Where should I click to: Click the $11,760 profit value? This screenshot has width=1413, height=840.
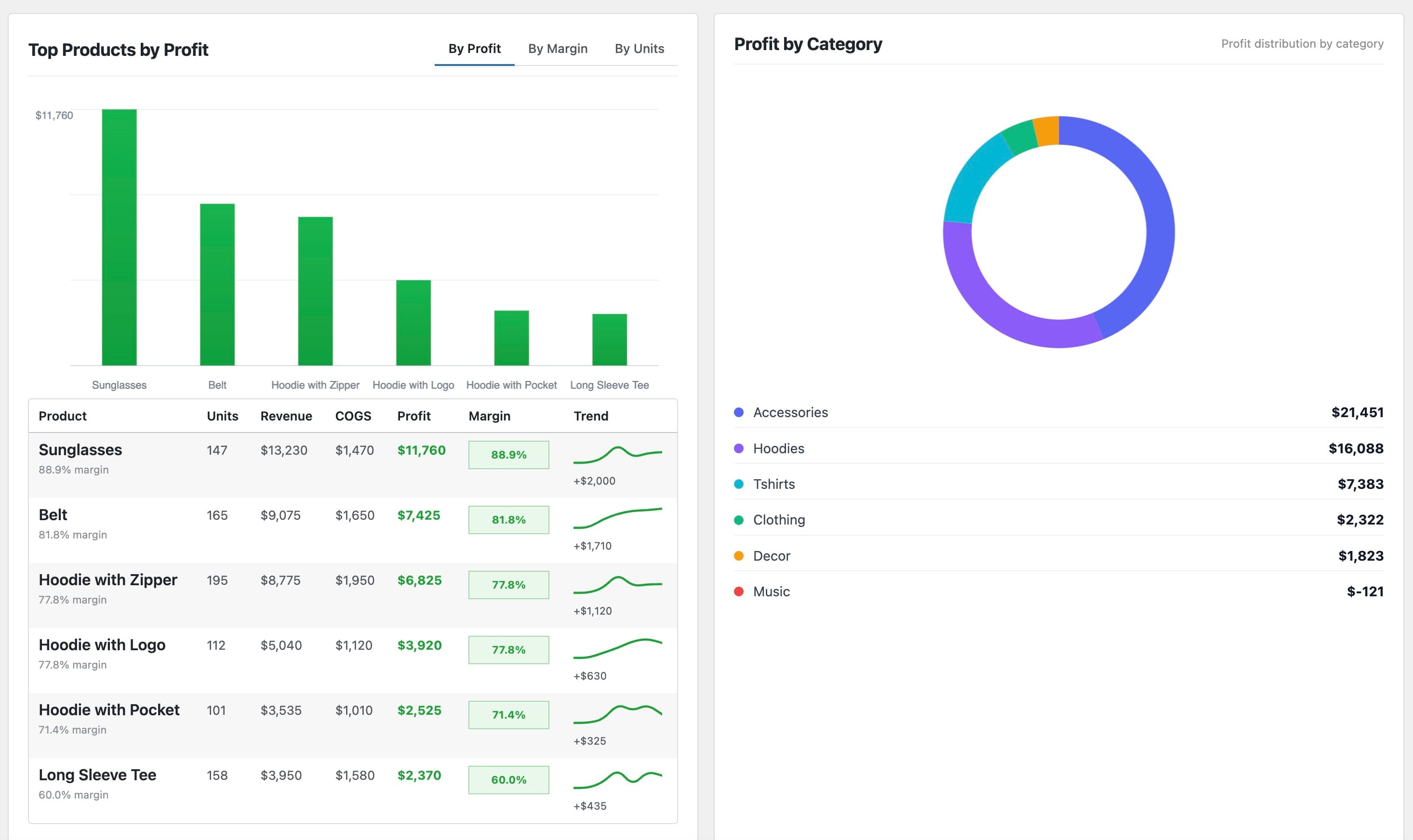421,450
